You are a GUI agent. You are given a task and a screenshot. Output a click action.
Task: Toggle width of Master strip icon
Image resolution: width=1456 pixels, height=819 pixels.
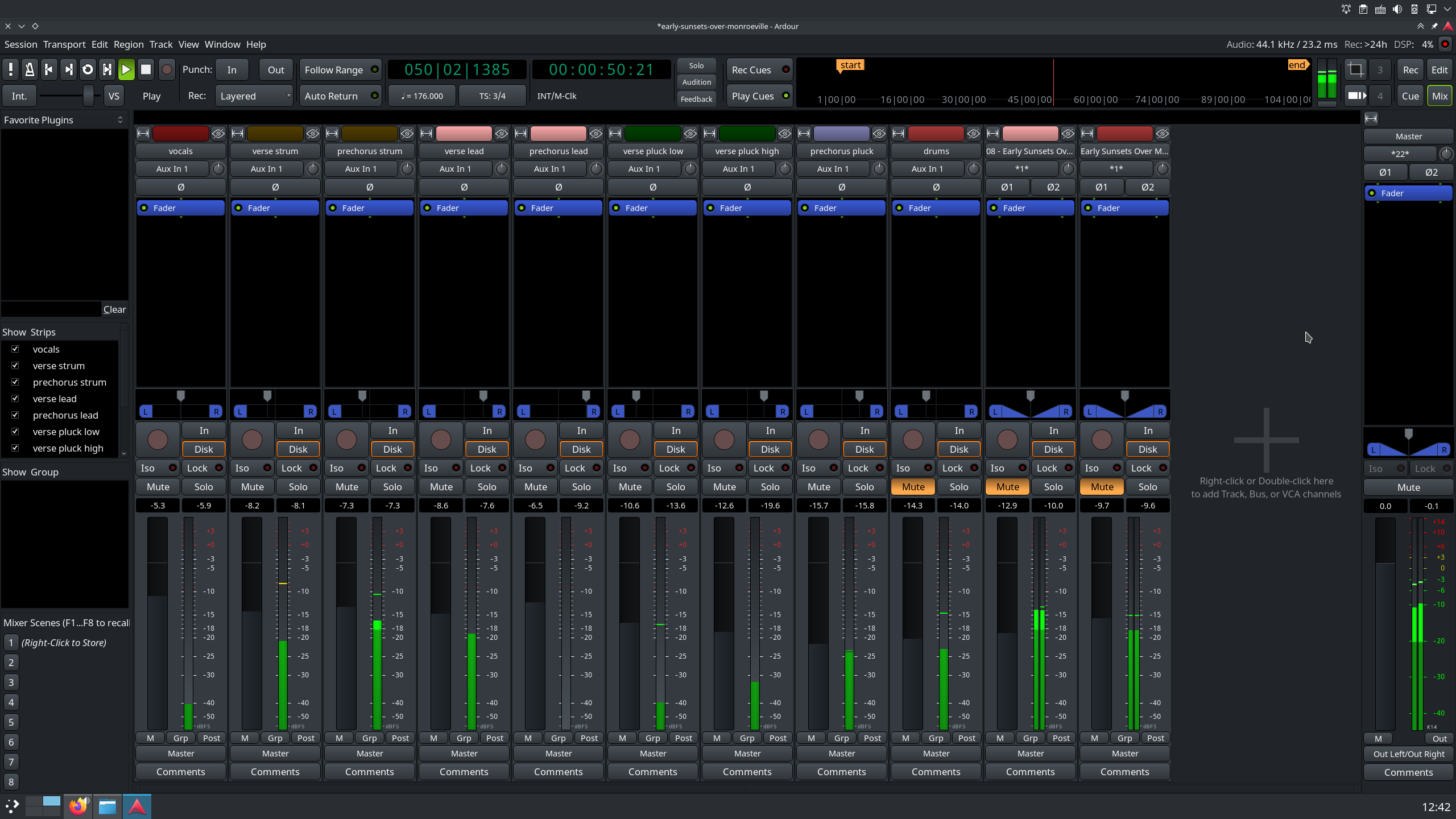point(1371,118)
